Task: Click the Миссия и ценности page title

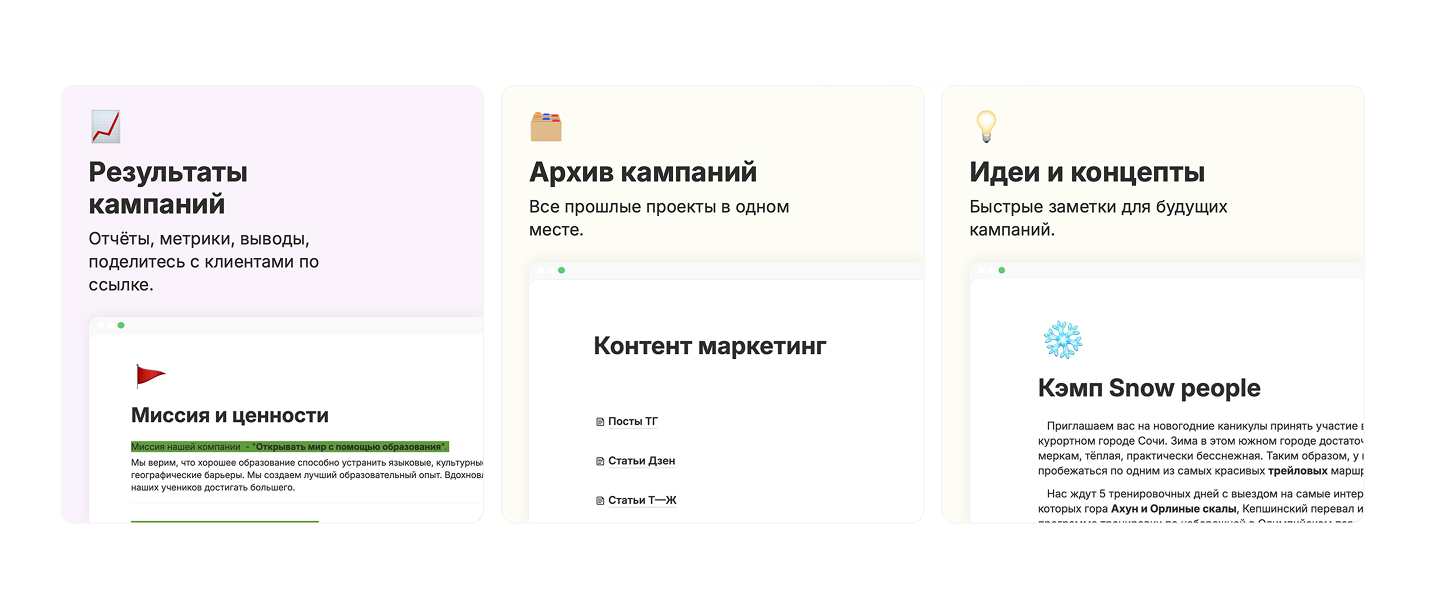Action: click(x=230, y=415)
